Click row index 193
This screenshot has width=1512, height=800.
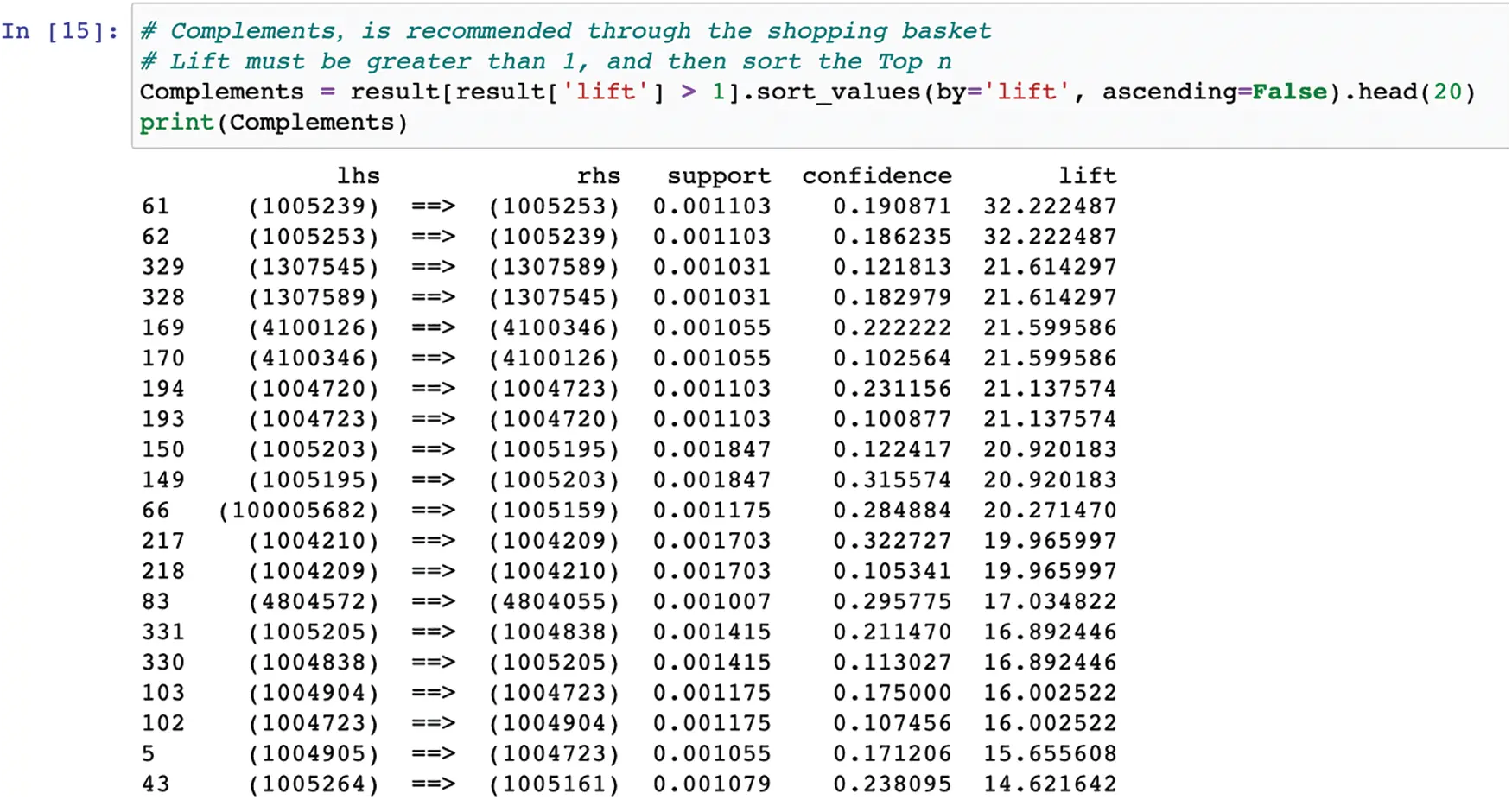(x=163, y=419)
